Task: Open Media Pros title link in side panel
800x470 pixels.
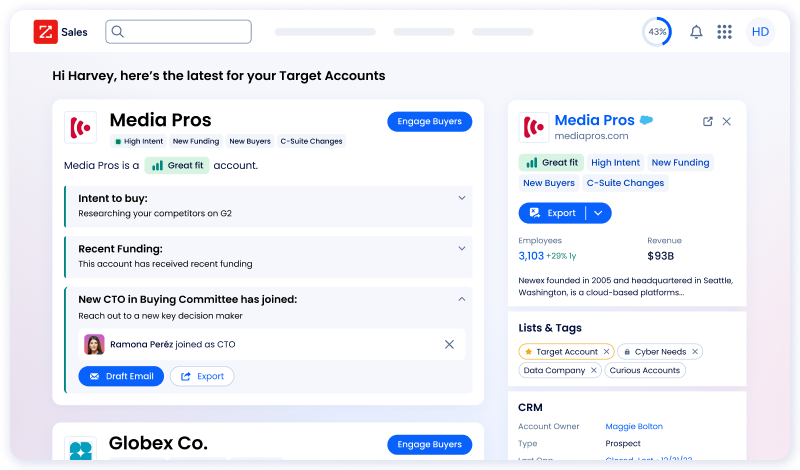Action: point(594,120)
